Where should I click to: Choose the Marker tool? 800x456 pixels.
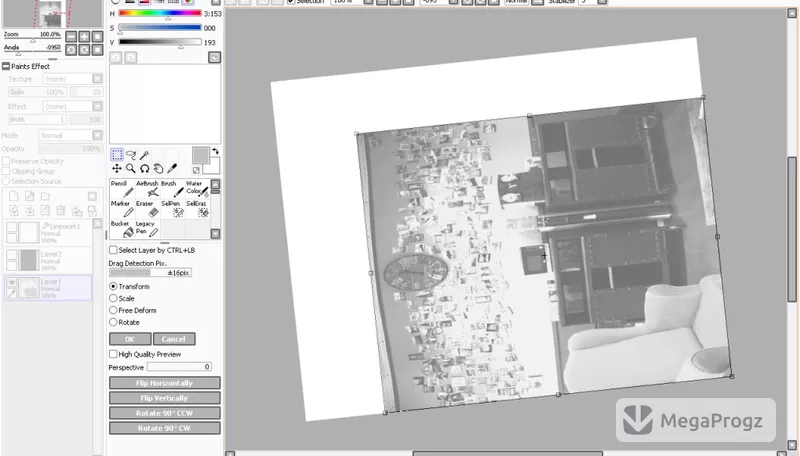click(122, 209)
